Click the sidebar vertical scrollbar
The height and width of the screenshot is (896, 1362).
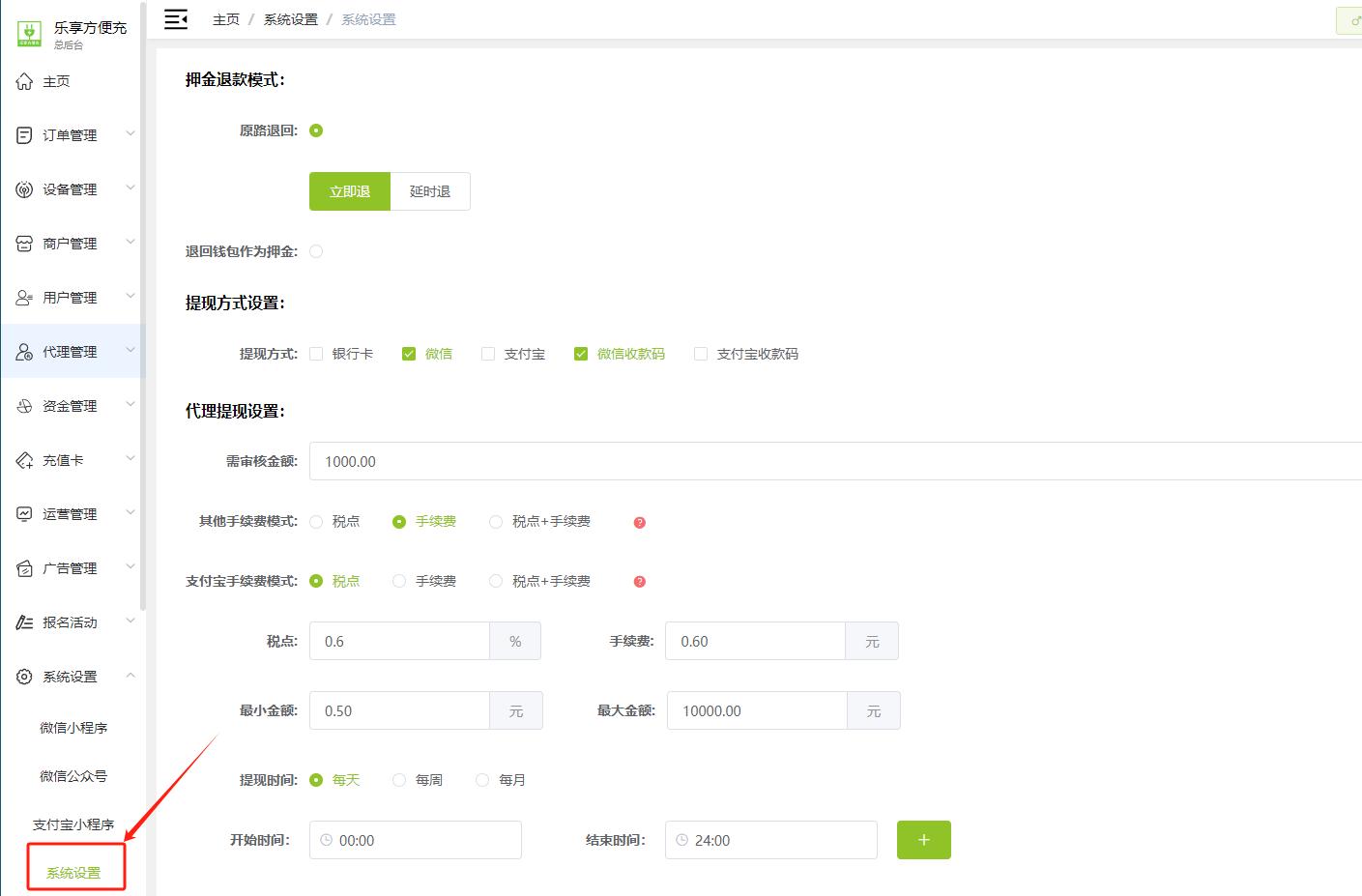[x=143, y=305]
